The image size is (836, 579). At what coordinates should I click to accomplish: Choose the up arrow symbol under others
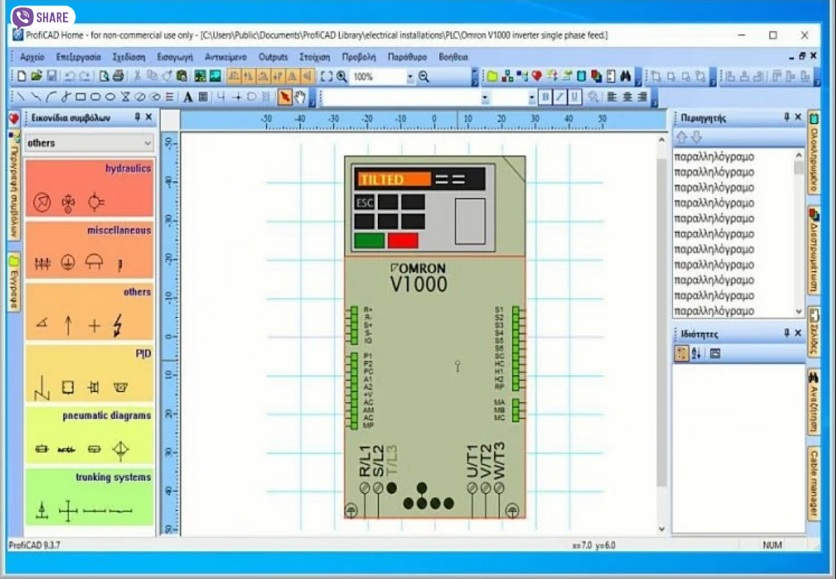pyautogui.click(x=68, y=325)
